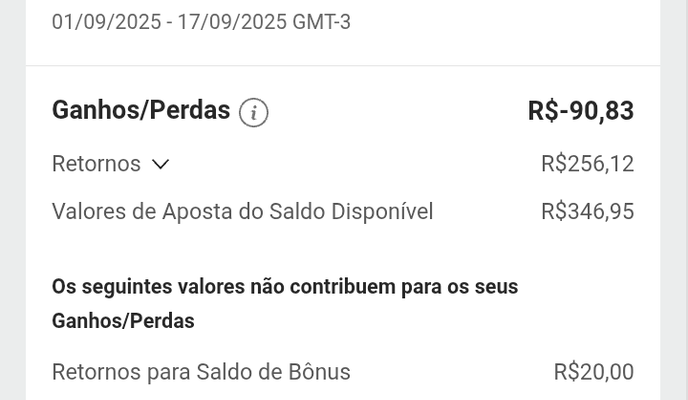Click the gray margin left of the card
Image resolution: width=688 pixels, height=400 pixels.
(12, 200)
